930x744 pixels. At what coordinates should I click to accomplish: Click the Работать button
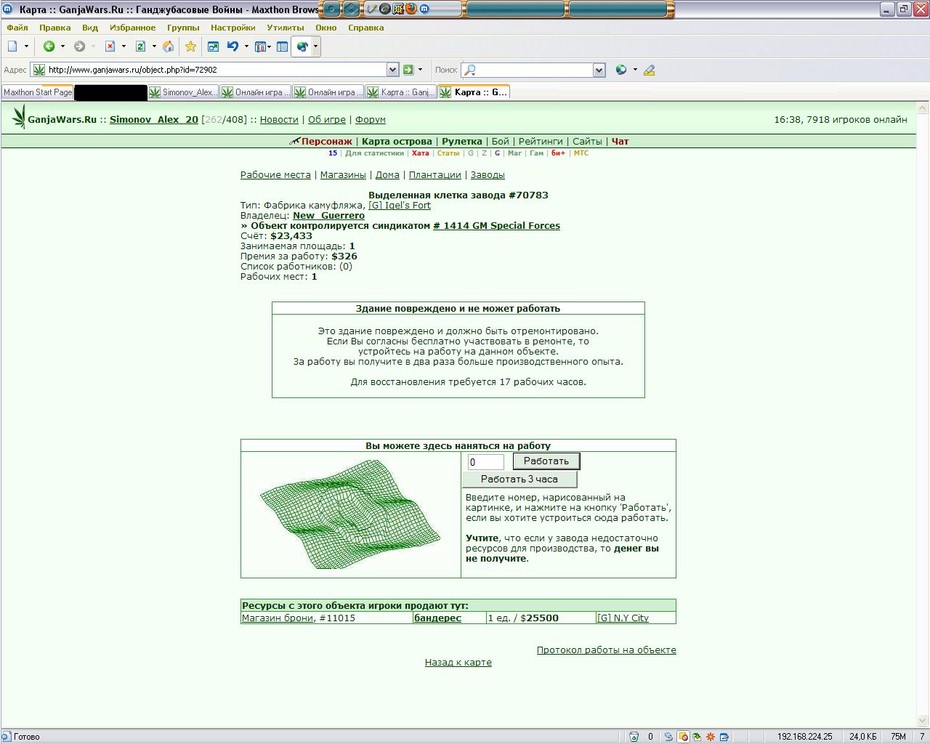546,461
